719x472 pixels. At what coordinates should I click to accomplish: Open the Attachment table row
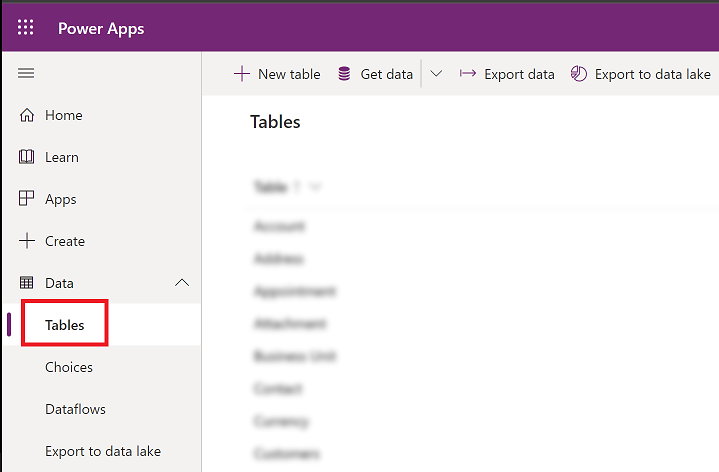point(290,324)
